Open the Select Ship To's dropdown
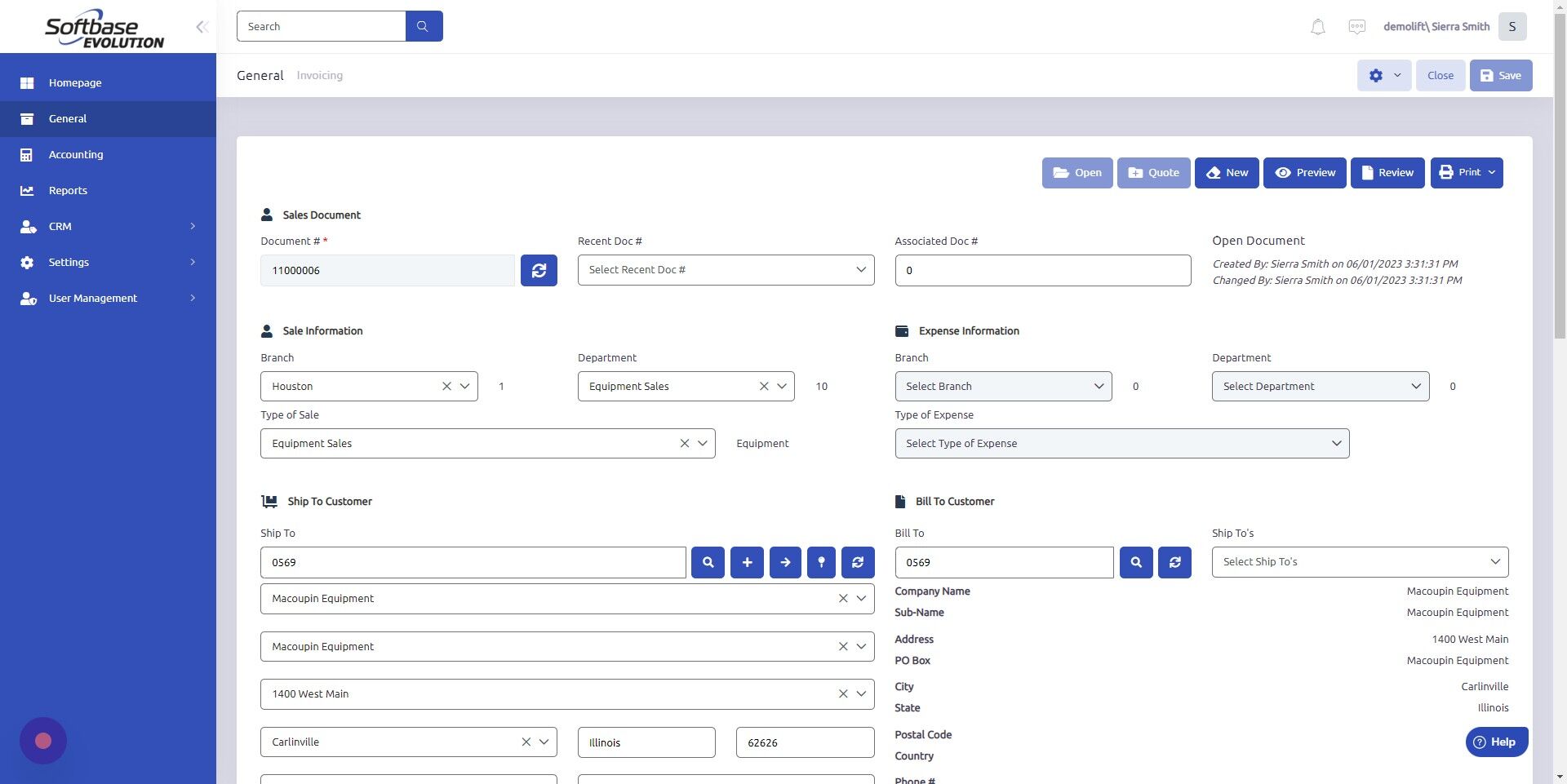This screenshot has width=1567, height=784. pos(1357,561)
